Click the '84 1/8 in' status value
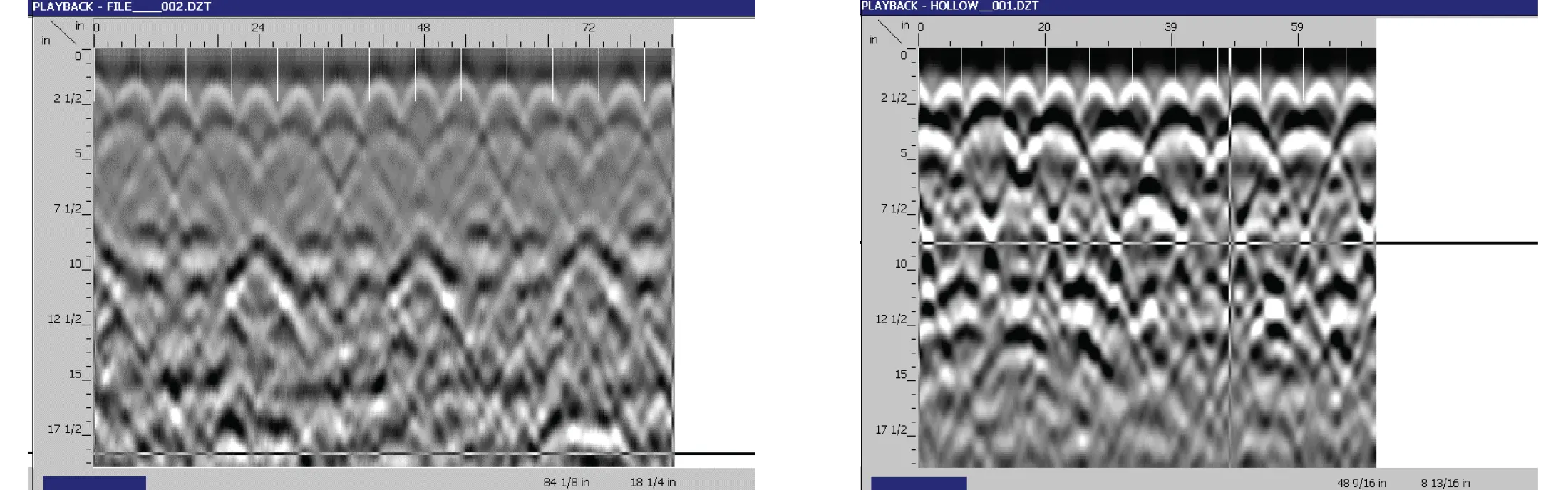 (566, 482)
